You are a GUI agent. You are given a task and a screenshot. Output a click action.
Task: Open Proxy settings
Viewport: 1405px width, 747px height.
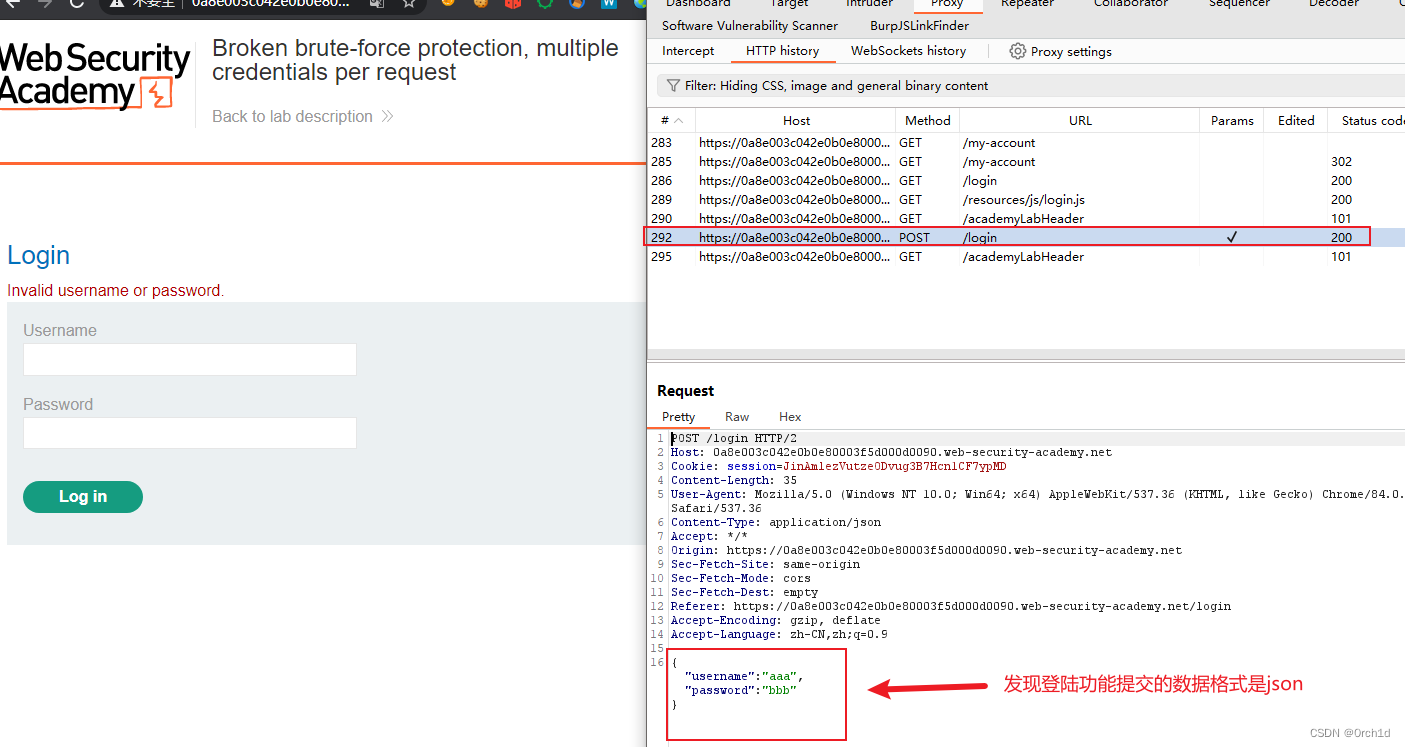1060,51
